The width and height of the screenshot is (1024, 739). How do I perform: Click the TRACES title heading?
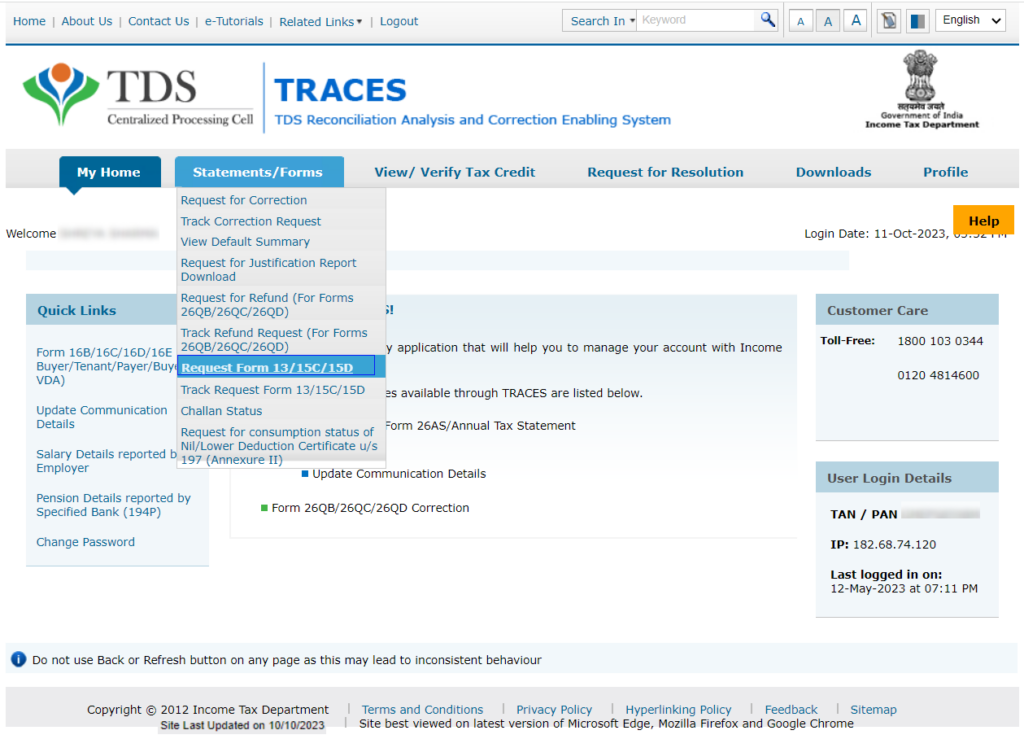[x=340, y=90]
